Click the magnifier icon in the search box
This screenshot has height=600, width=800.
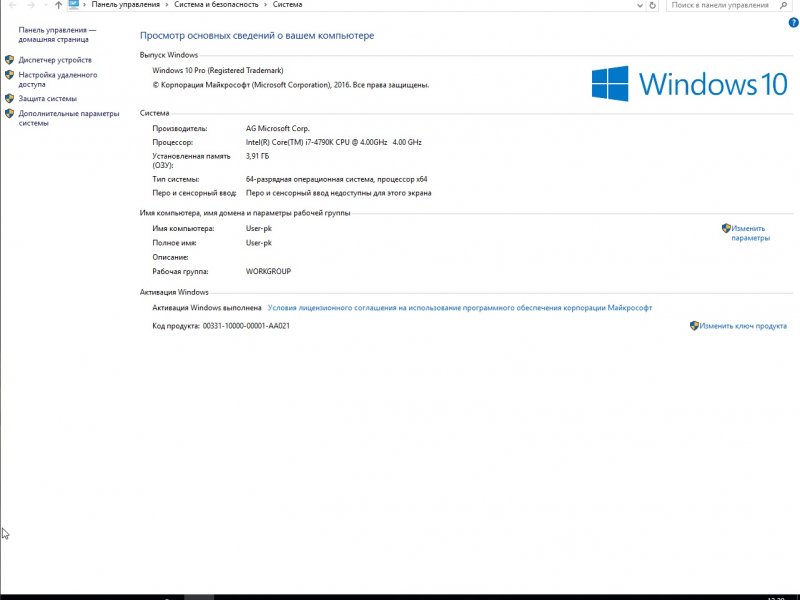[x=784, y=5]
